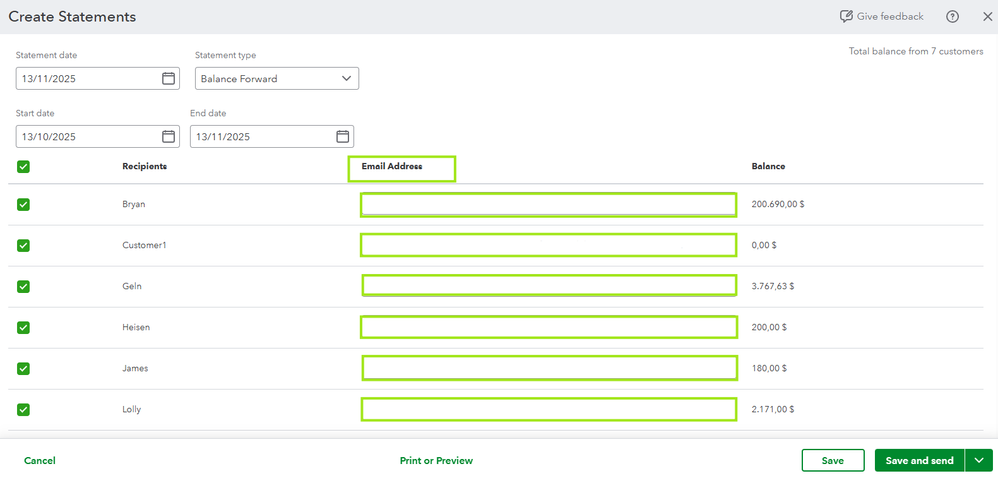Click the email address field for Geln
998x478 pixels.
(549, 285)
